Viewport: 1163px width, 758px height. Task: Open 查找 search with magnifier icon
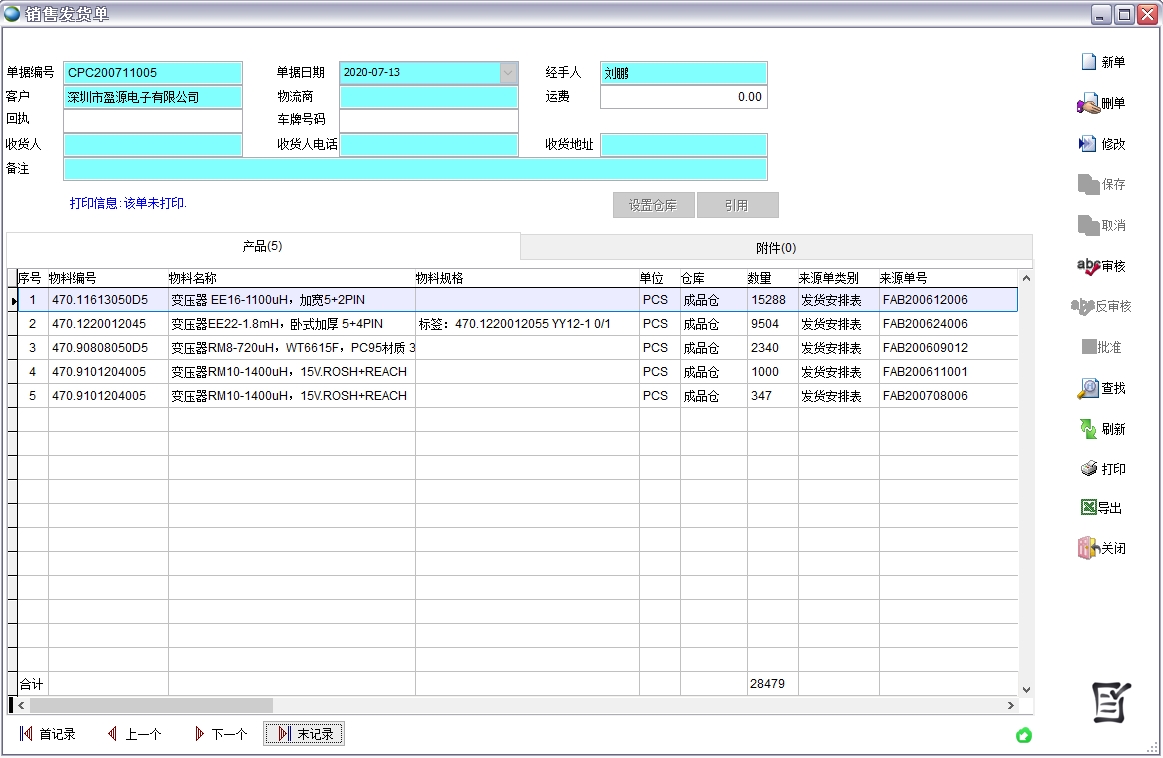tap(1088, 388)
